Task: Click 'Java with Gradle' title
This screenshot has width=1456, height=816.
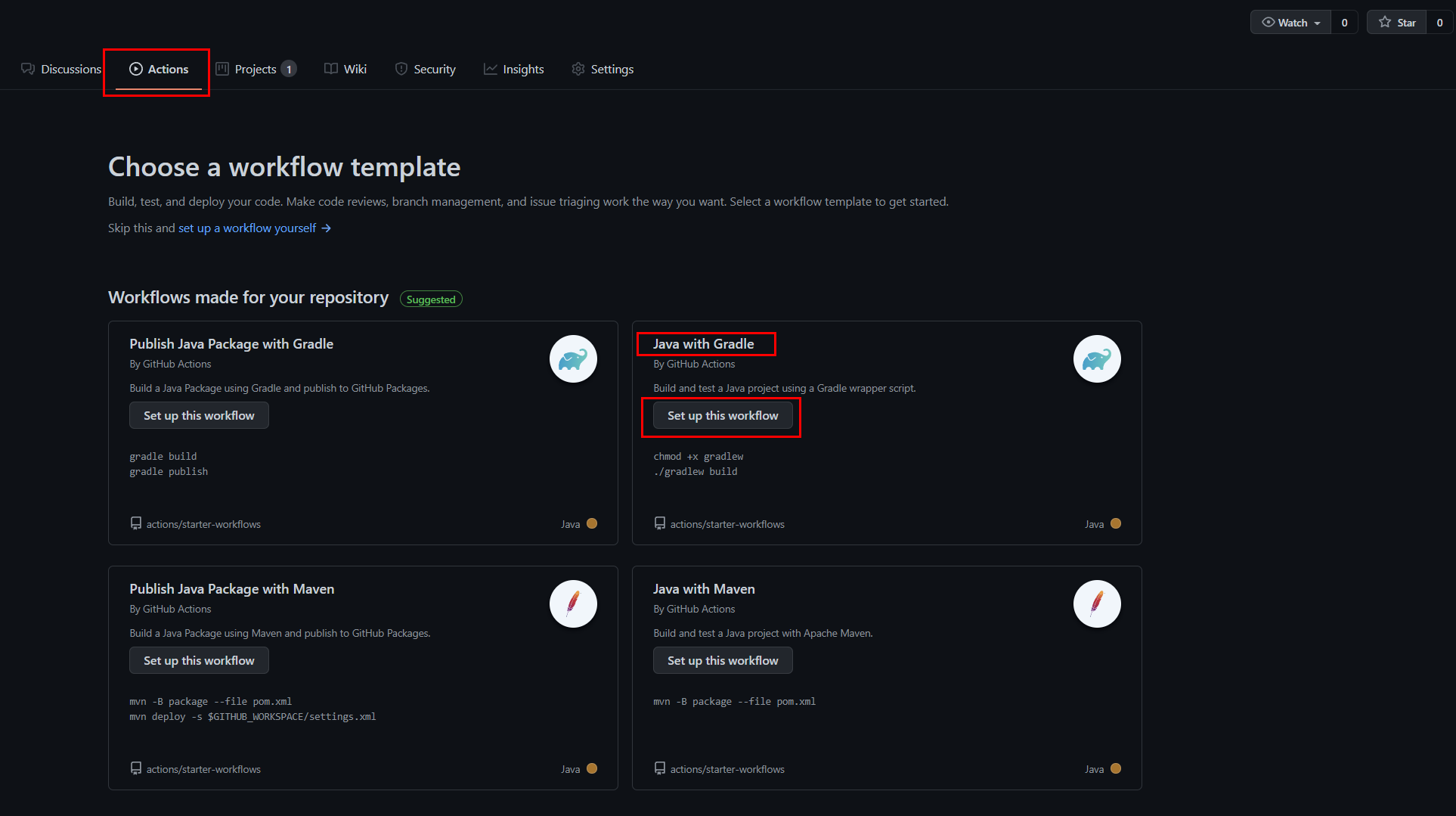Action: (704, 344)
